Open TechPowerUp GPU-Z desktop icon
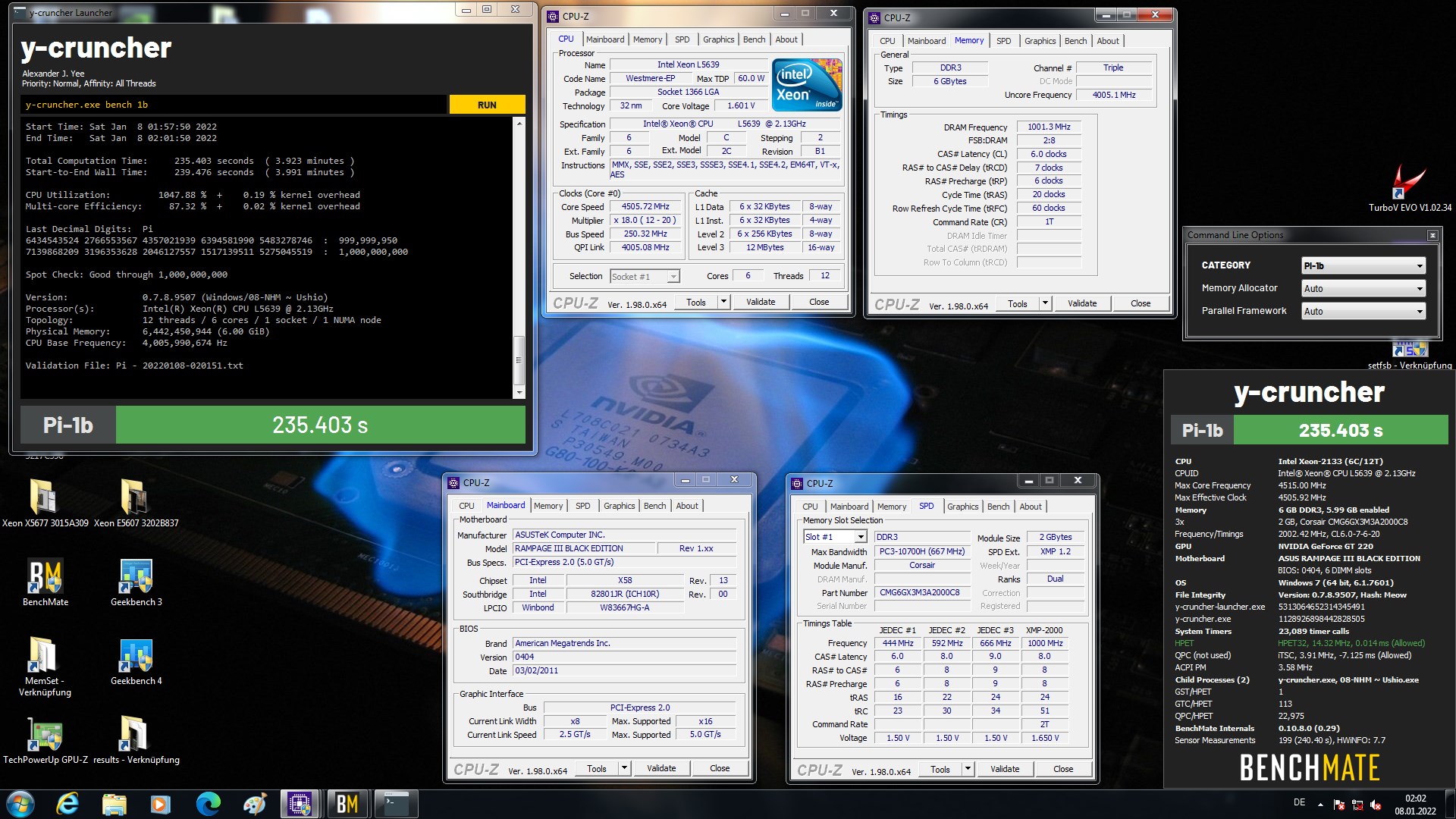The width and height of the screenshot is (1456, 819). [45, 740]
